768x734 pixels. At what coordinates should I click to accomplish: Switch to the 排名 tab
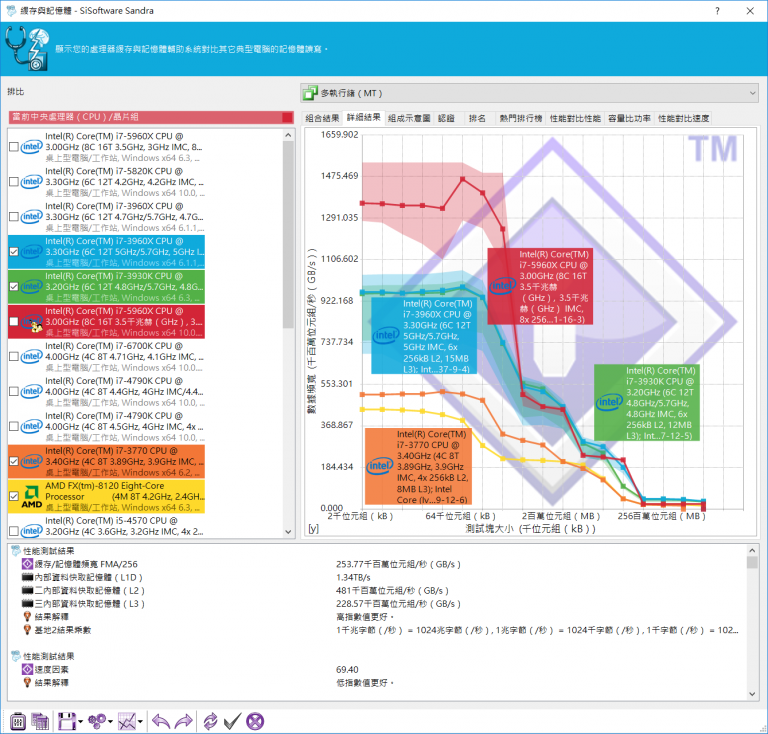pos(477,118)
